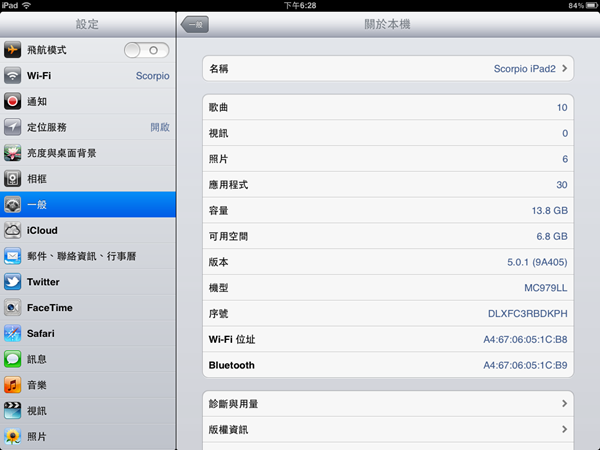Tap the Messages bubble icon (訊息)
The width and height of the screenshot is (600, 450).
tap(12, 359)
